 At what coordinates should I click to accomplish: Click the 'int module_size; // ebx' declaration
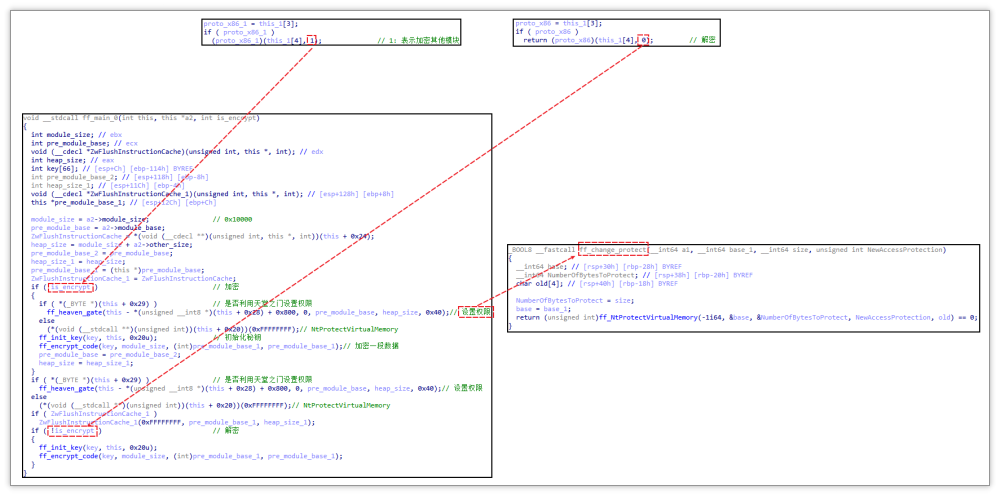click(x=62, y=134)
